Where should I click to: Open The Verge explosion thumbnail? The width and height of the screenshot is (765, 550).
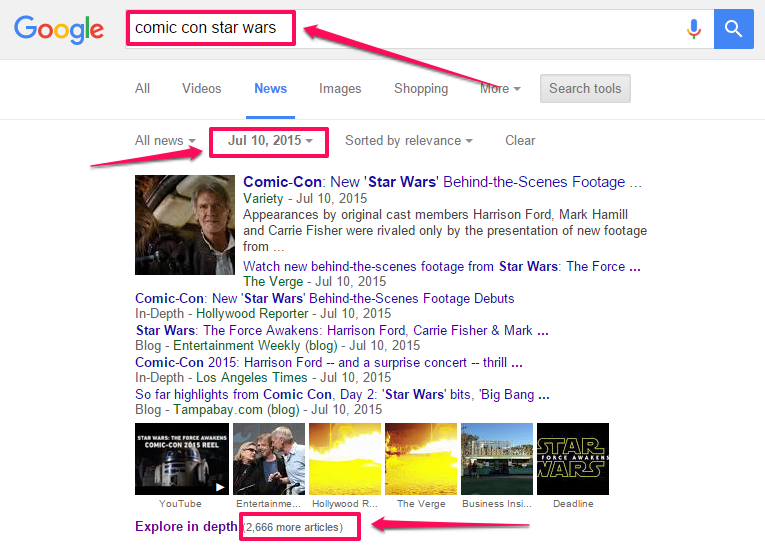tap(421, 459)
